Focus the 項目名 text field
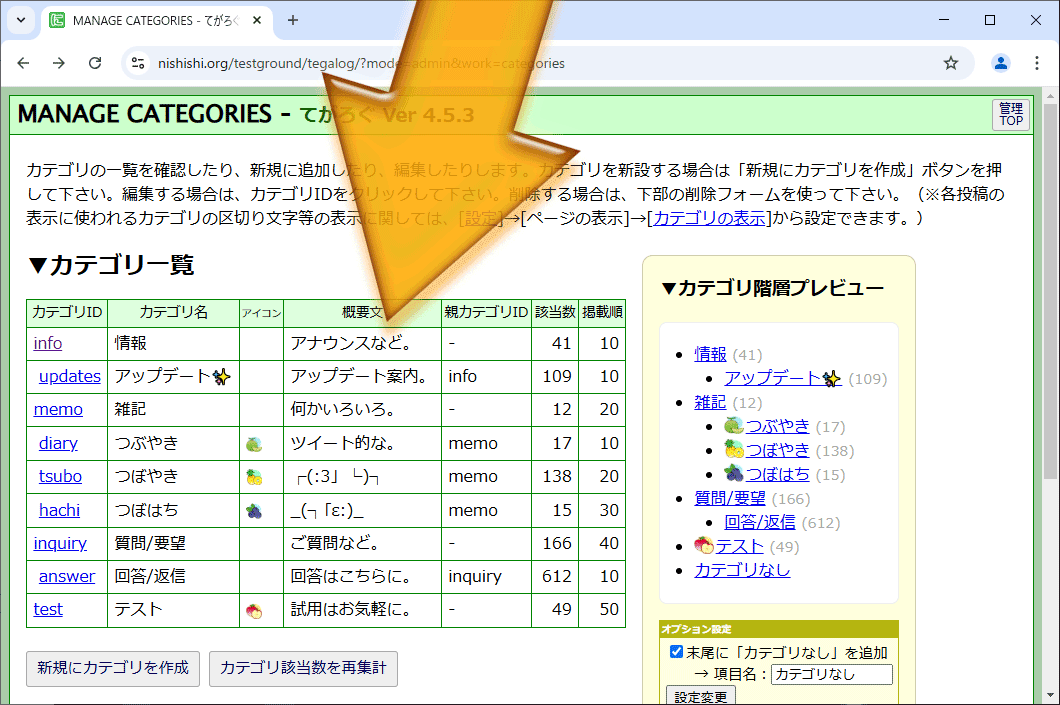Viewport: 1060px width, 705px height. pyautogui.click(x=832, y=674)
